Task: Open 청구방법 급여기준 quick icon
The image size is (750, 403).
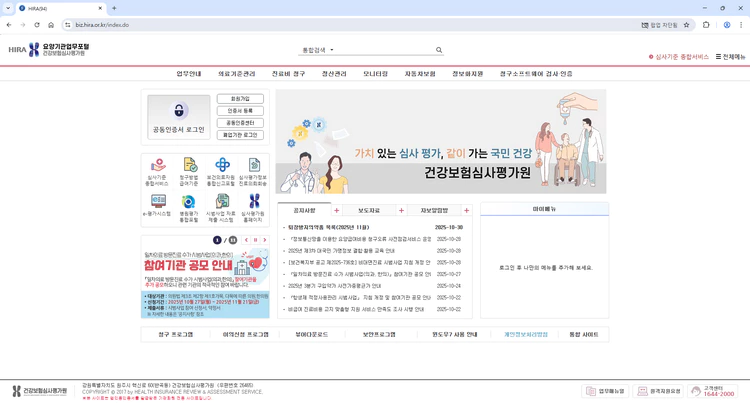Action: click(189, 172)
